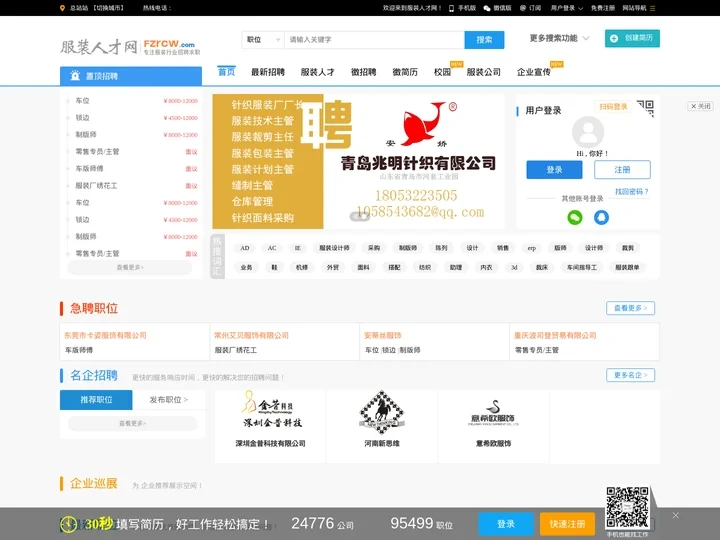The height and width of the screenshot is (540, 720).
Task: Switch to QR code scan login
Action: coord(613,107)
